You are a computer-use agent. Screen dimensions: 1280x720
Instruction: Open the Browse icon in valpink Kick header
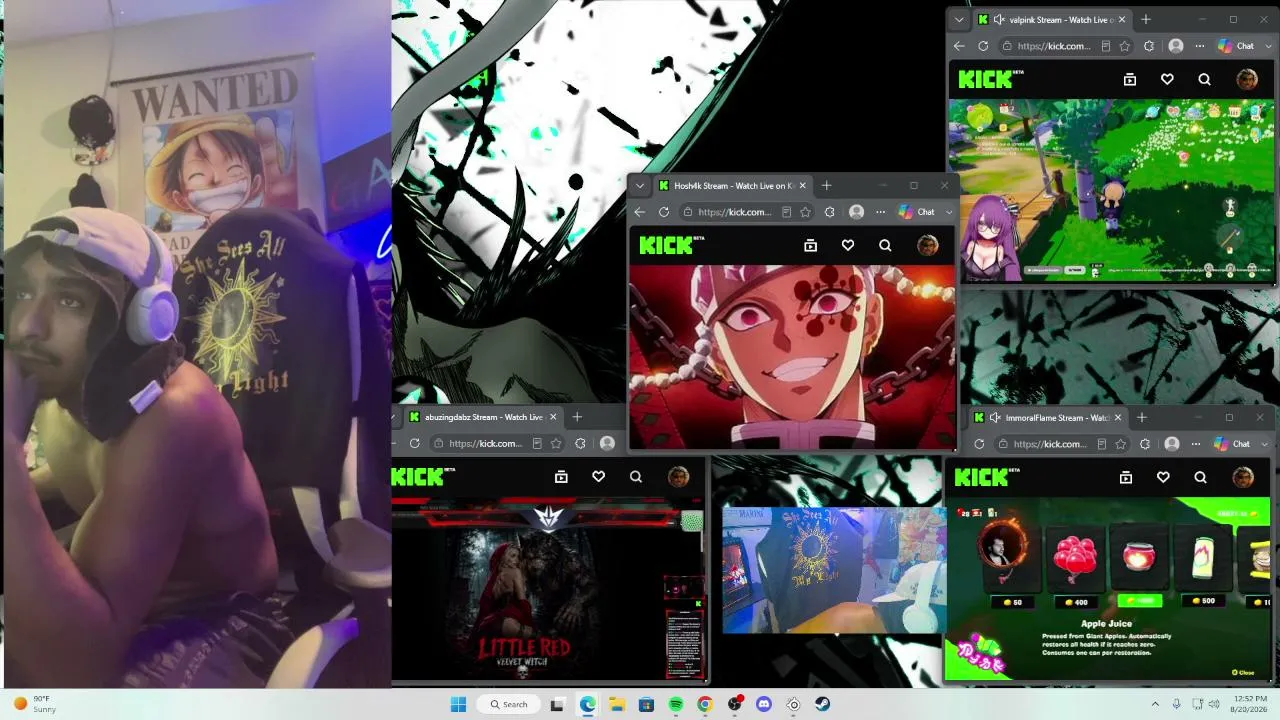(1130, 80)
